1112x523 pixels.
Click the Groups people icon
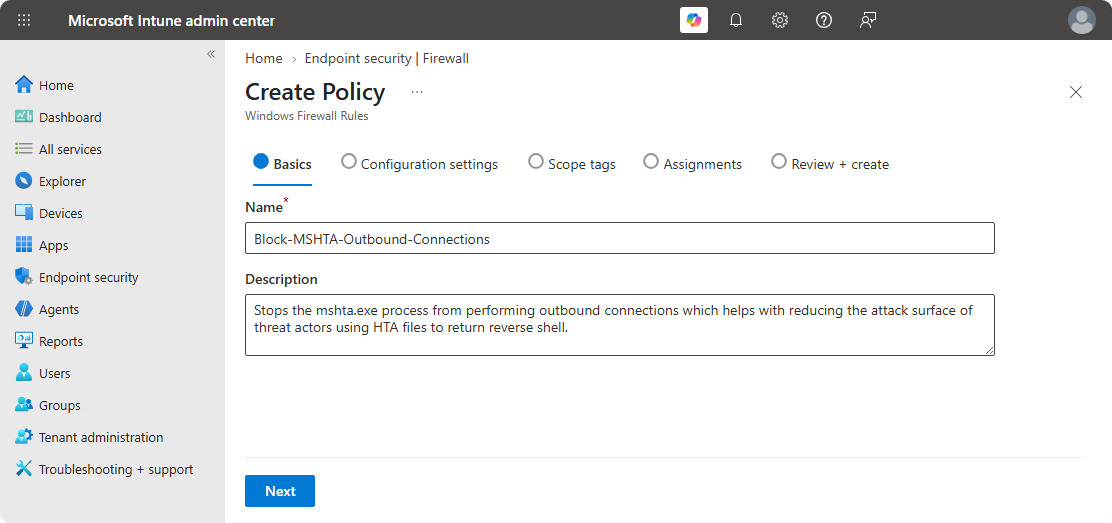click(24, 404)
